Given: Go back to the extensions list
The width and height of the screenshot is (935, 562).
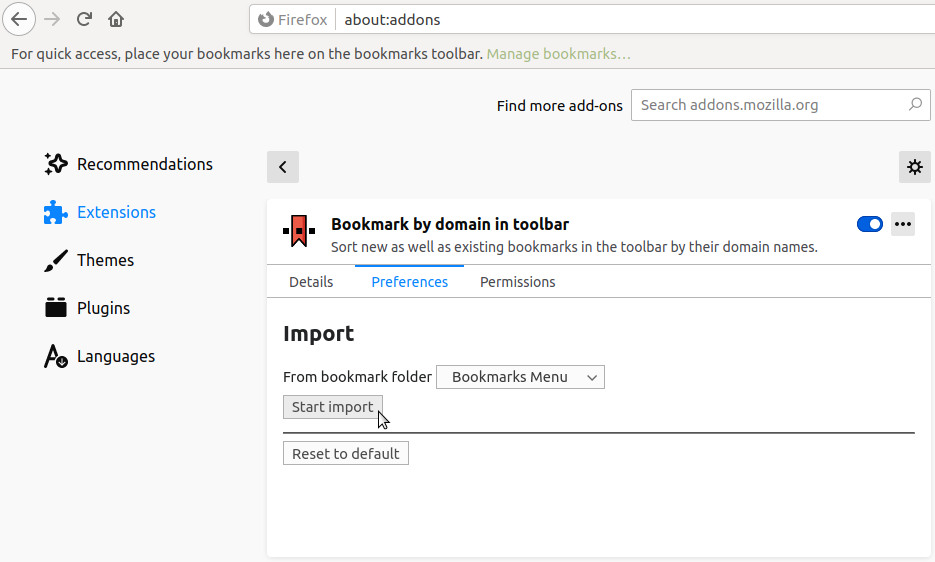Looking at the screenshot, I should (x=283, y=167).
